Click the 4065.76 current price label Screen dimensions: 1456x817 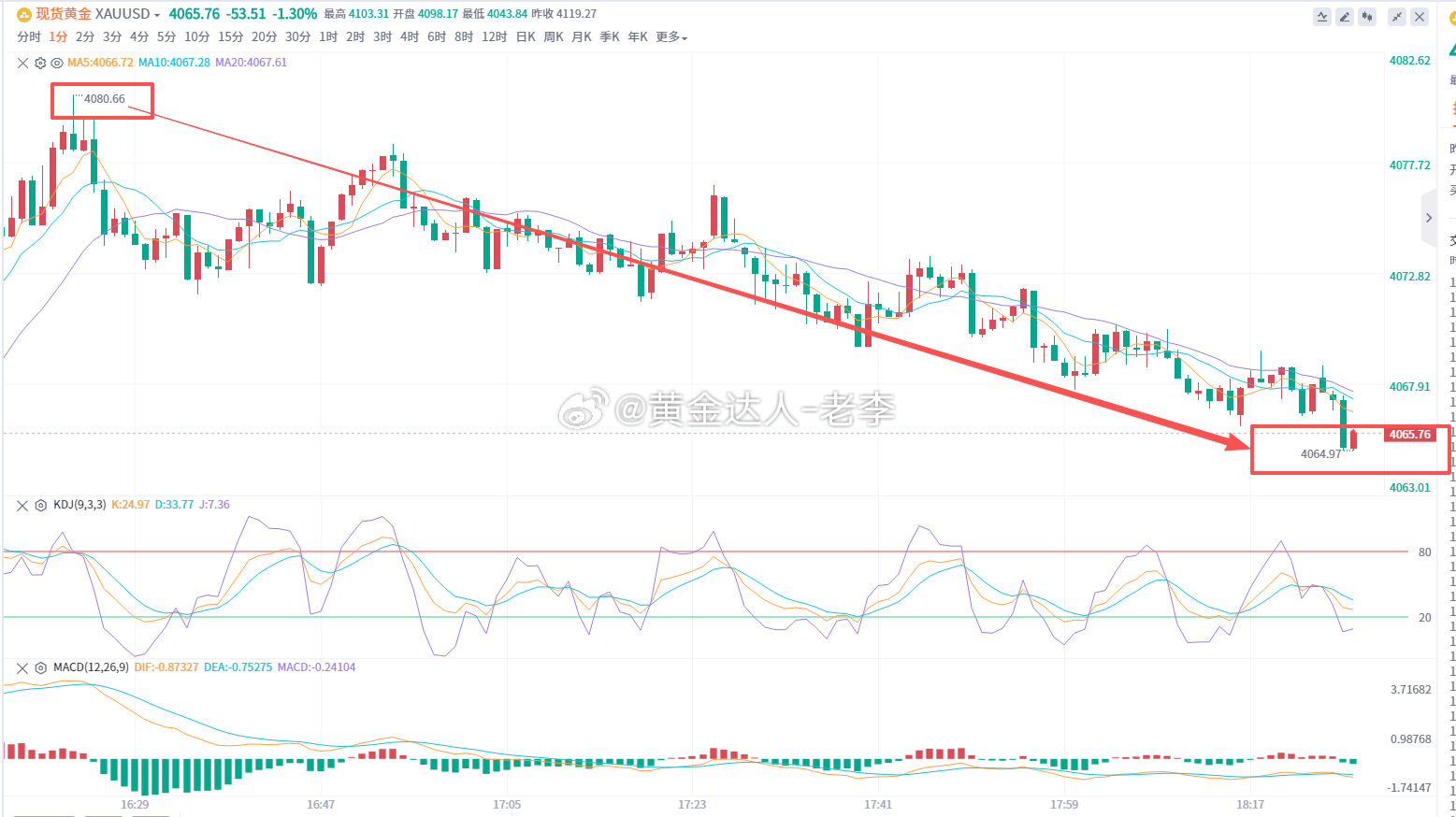[x=1409, y=435]
